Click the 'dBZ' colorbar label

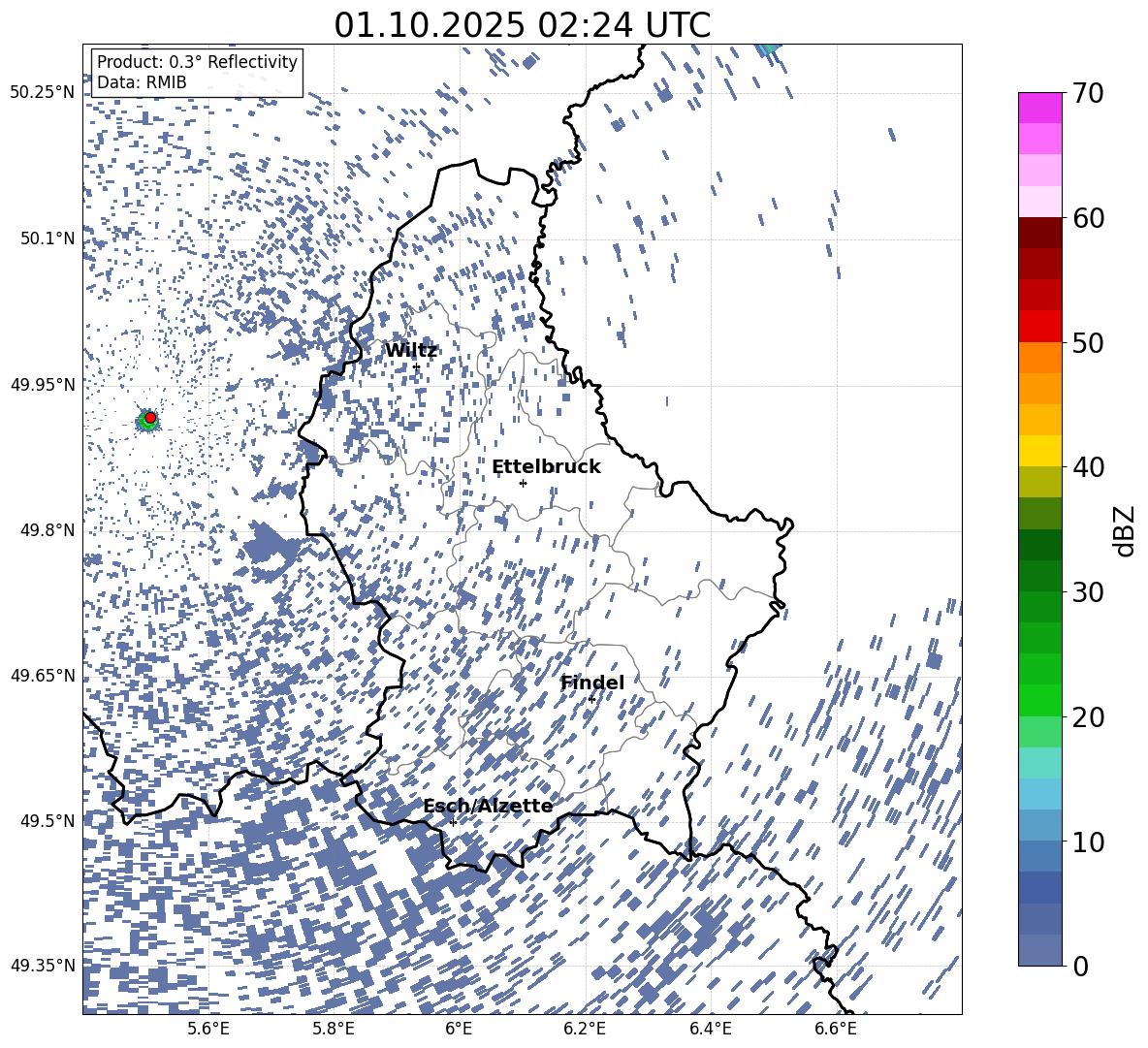pos(1124,530)
